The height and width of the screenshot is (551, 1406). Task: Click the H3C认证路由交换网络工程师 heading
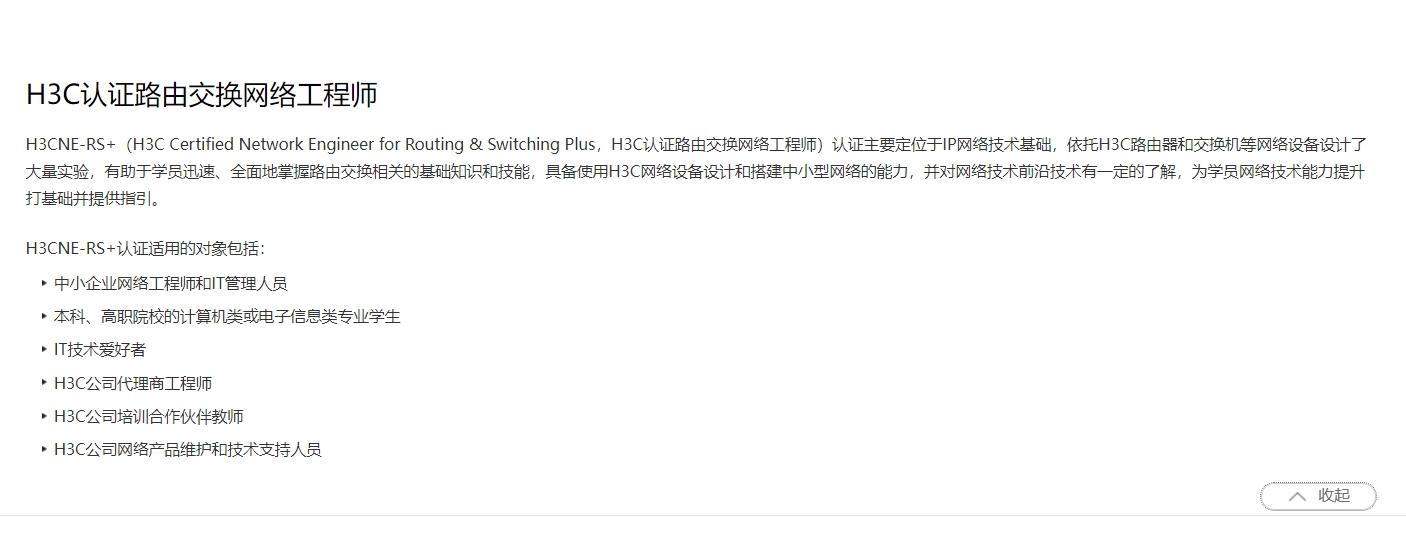pyautogui.click(x=202, y=95)
